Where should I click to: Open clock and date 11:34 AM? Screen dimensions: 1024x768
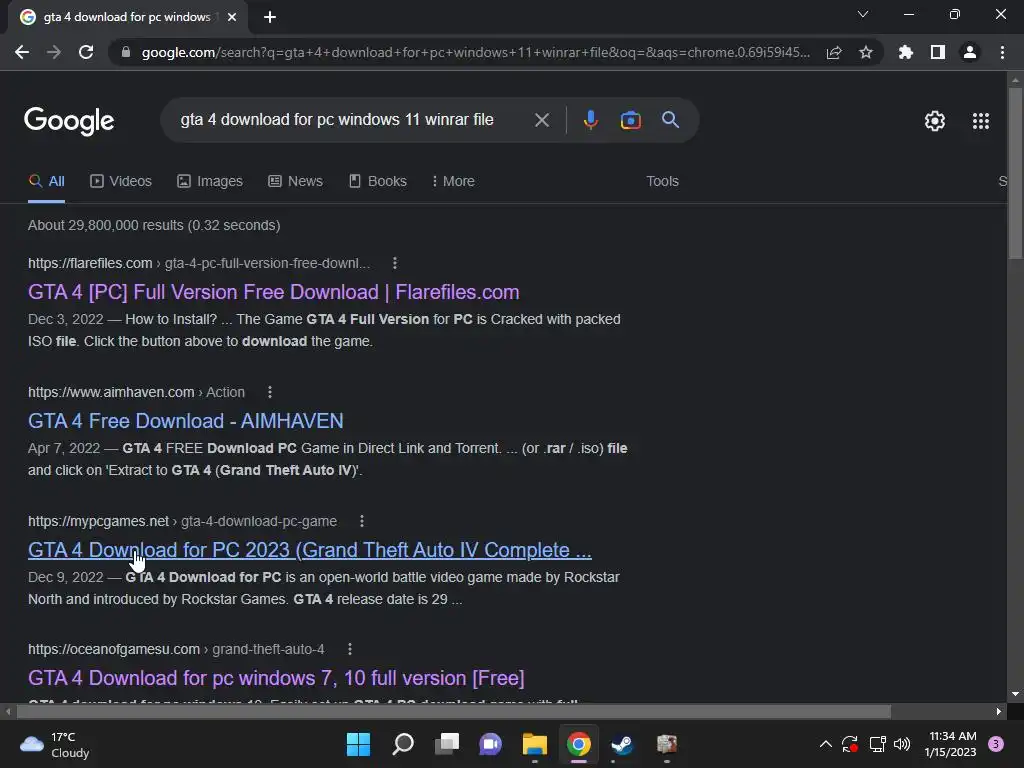[x=950, y=744]
